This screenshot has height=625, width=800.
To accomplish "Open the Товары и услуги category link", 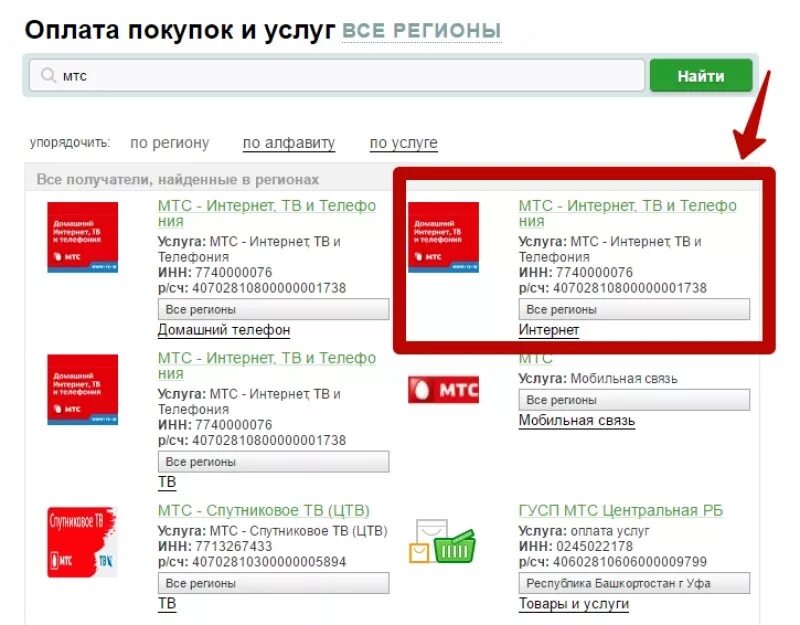I will point(574,604).
